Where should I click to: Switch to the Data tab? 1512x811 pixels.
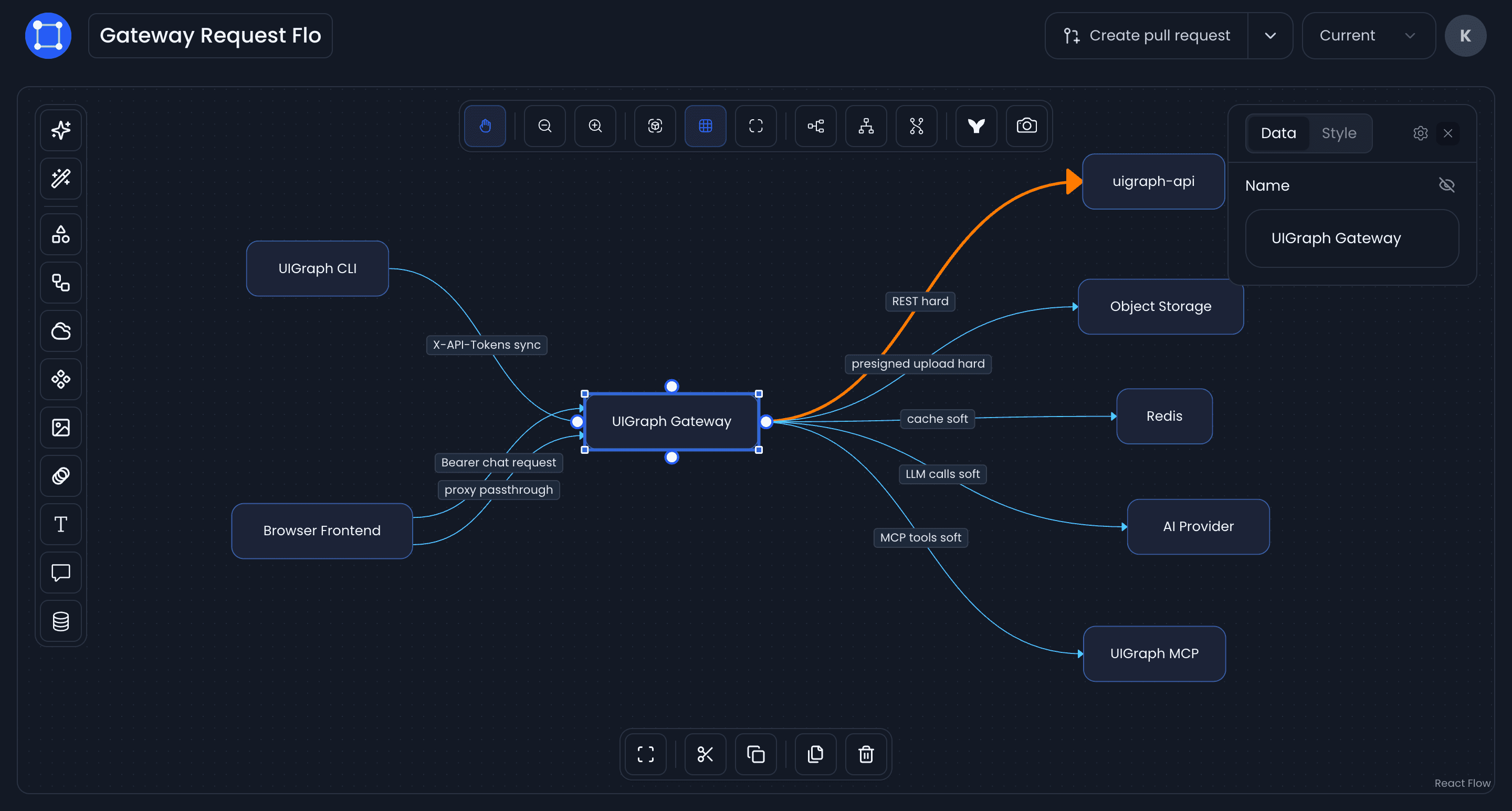click(x=1278, y=133)
